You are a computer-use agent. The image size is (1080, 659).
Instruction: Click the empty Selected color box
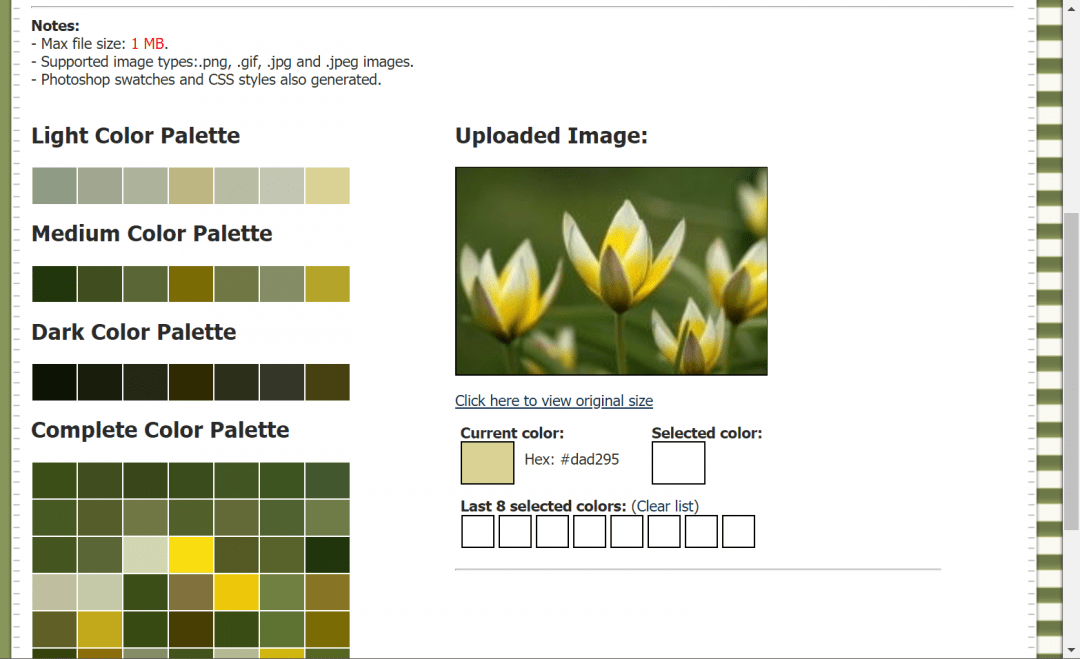(x=678, y=463)
